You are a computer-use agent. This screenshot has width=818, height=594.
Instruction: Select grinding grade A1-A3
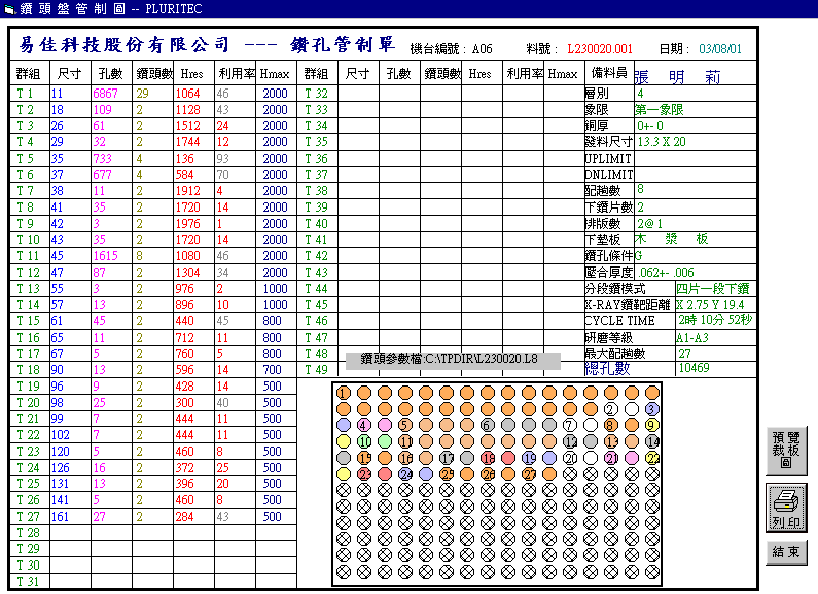click(692, 337)
